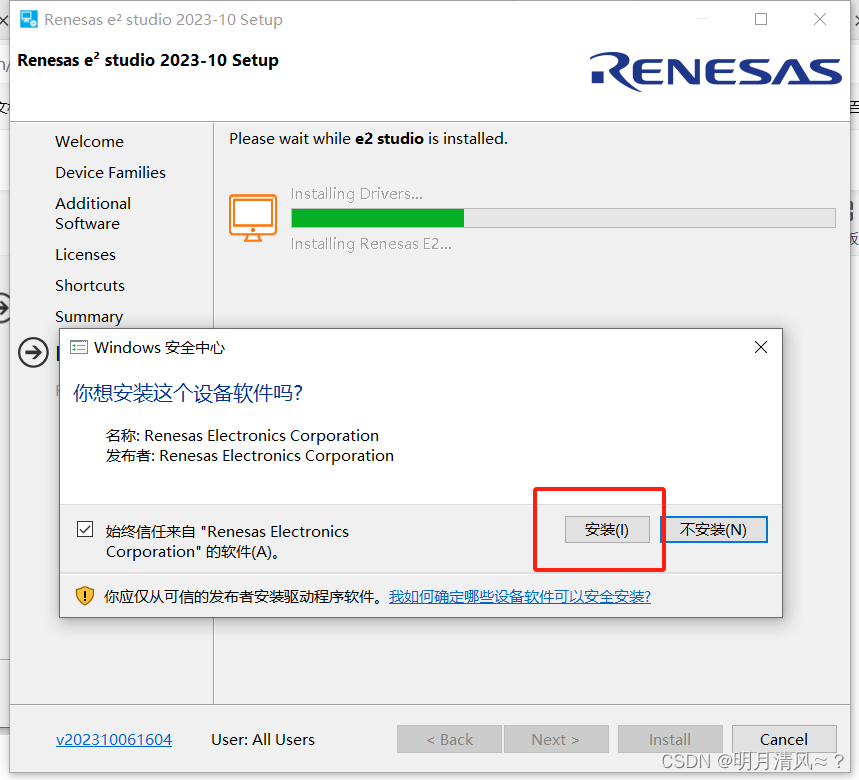Image resolution: width=859 pixels, height=780 pixels.
Task: Click the green installation progress bar
Action: pos(563,218)
